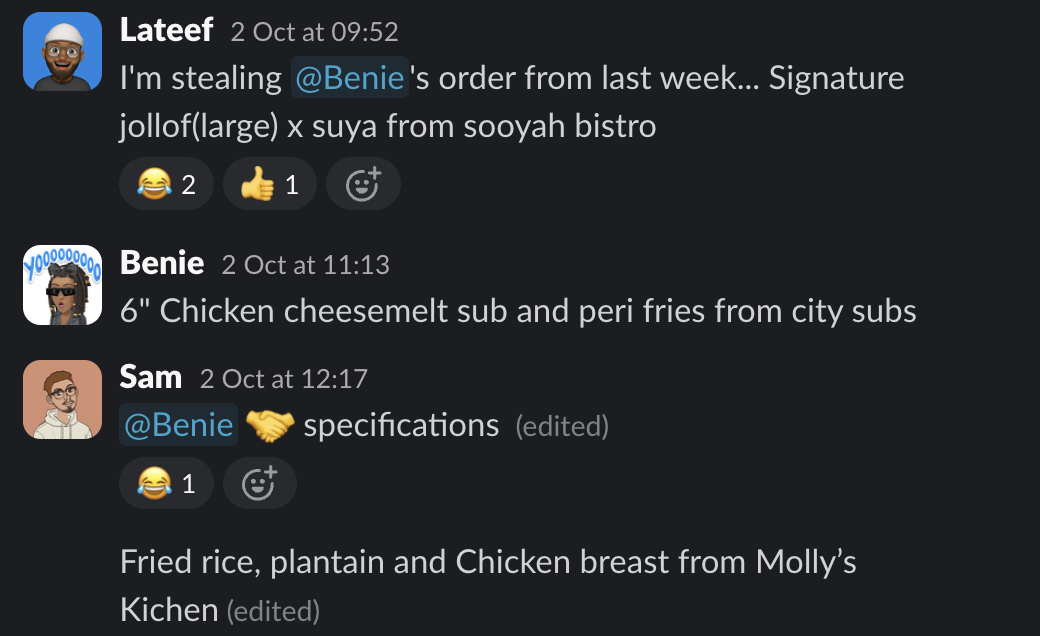Toggle the laughing emoji reaction on Lateef's message
The width and height of the screenshot is (1040, 636).
[166, 184]
